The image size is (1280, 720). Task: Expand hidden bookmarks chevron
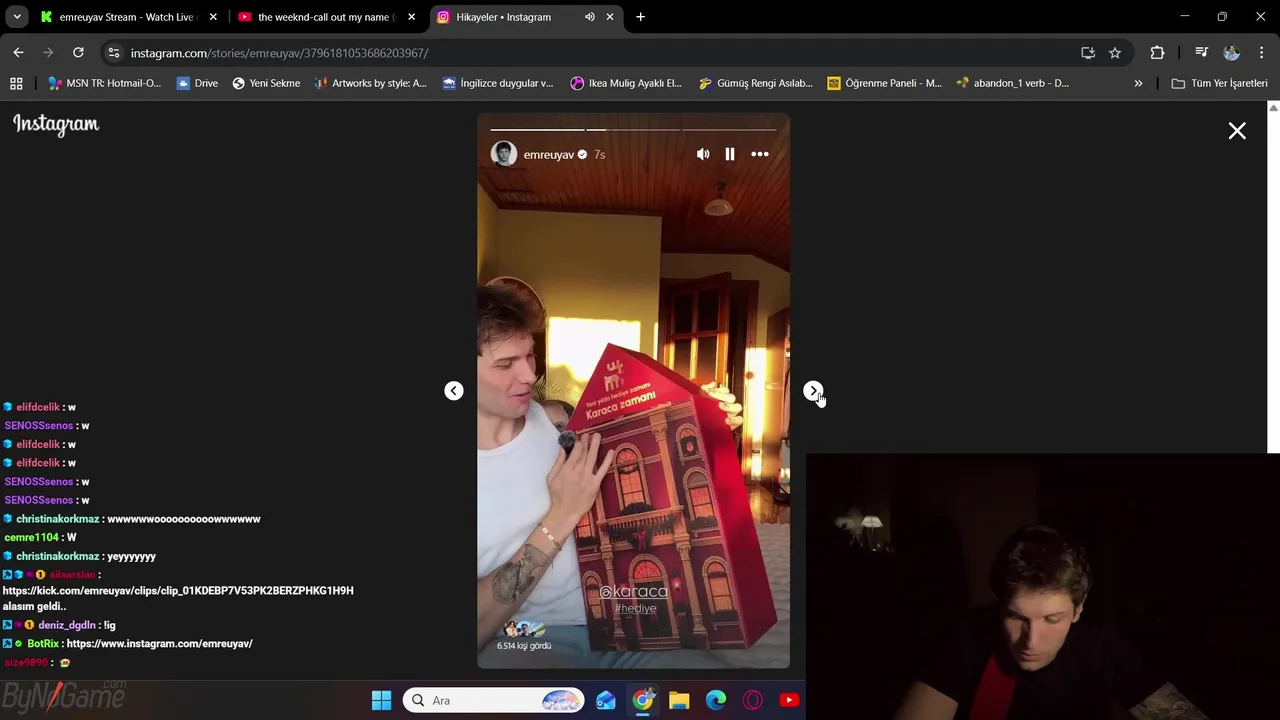(1138, 83)
